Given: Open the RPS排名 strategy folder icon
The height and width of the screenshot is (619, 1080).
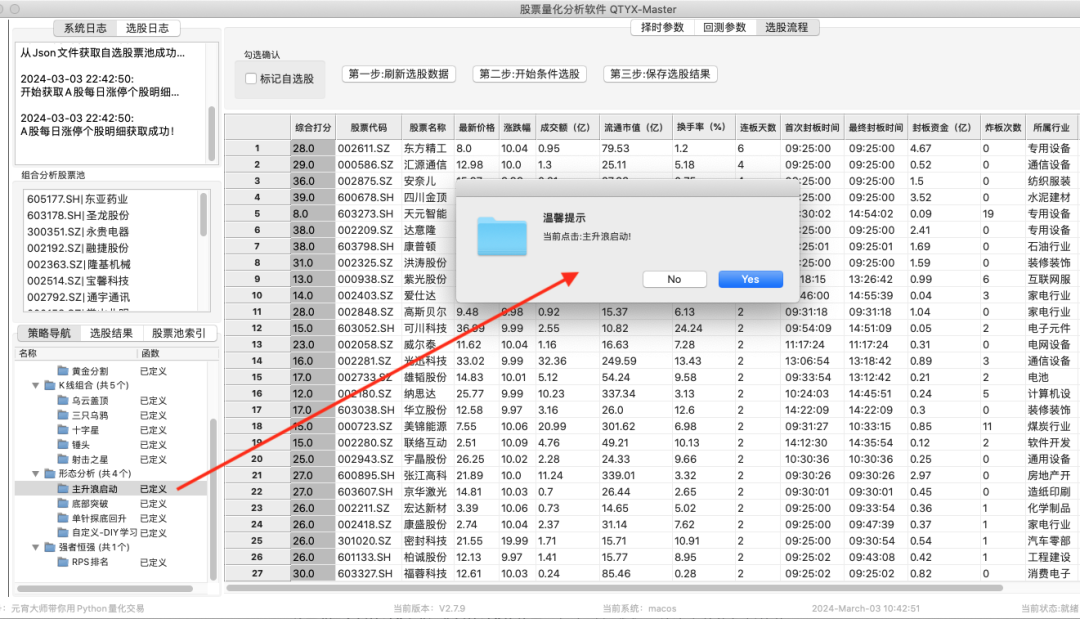Looking at the screenshot, I should point(61,562).
